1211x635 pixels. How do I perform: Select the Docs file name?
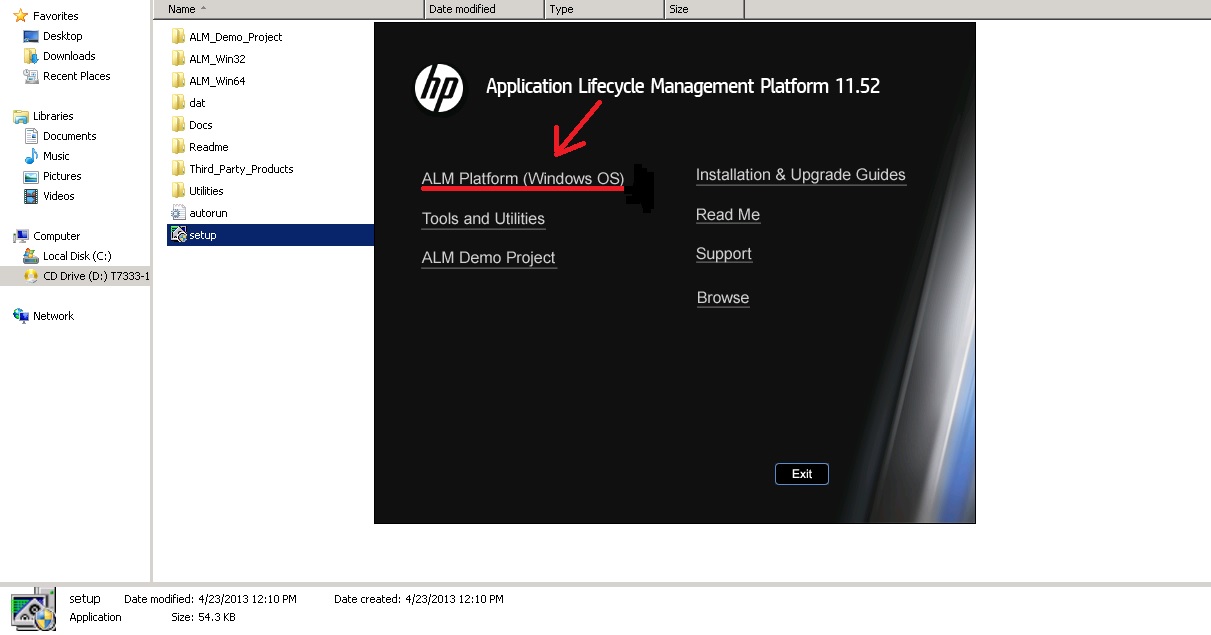201,125
